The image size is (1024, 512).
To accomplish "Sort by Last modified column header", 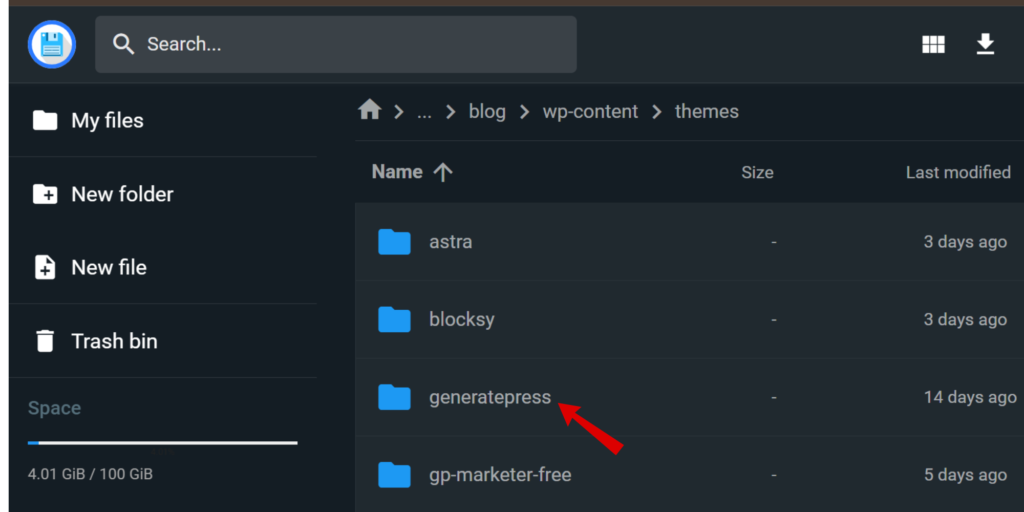I will click(x=958, y=172).
